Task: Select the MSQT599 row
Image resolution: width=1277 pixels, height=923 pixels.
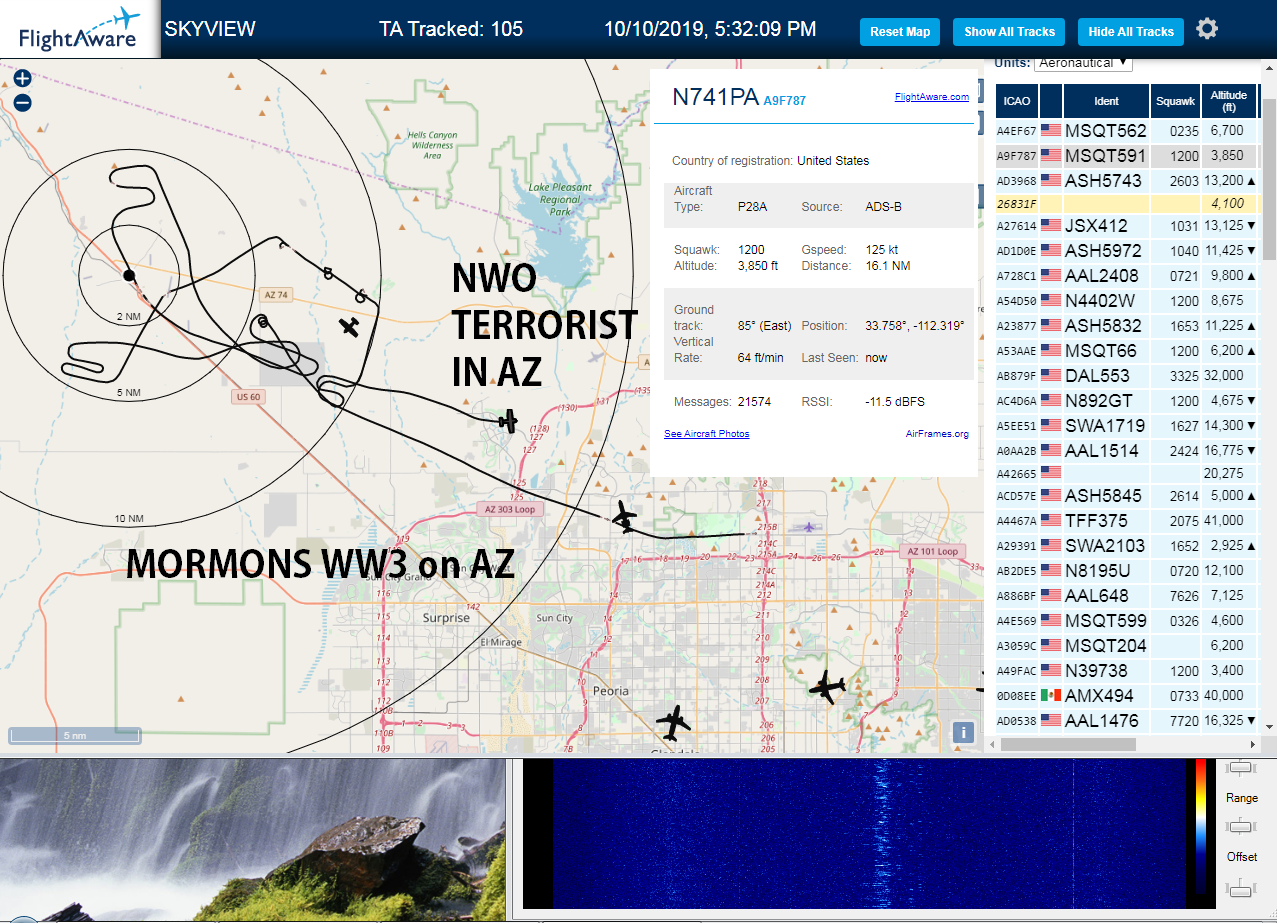Action: click(1127, 620)
